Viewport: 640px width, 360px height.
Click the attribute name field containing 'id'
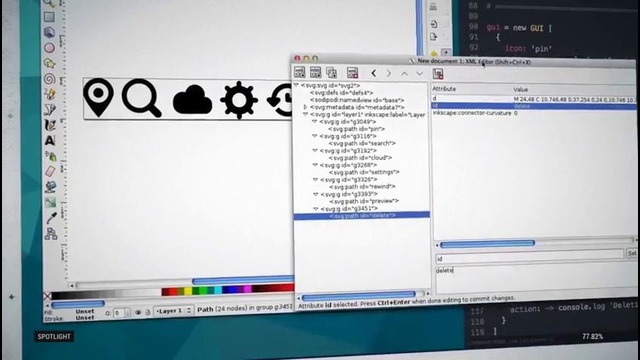530,258
